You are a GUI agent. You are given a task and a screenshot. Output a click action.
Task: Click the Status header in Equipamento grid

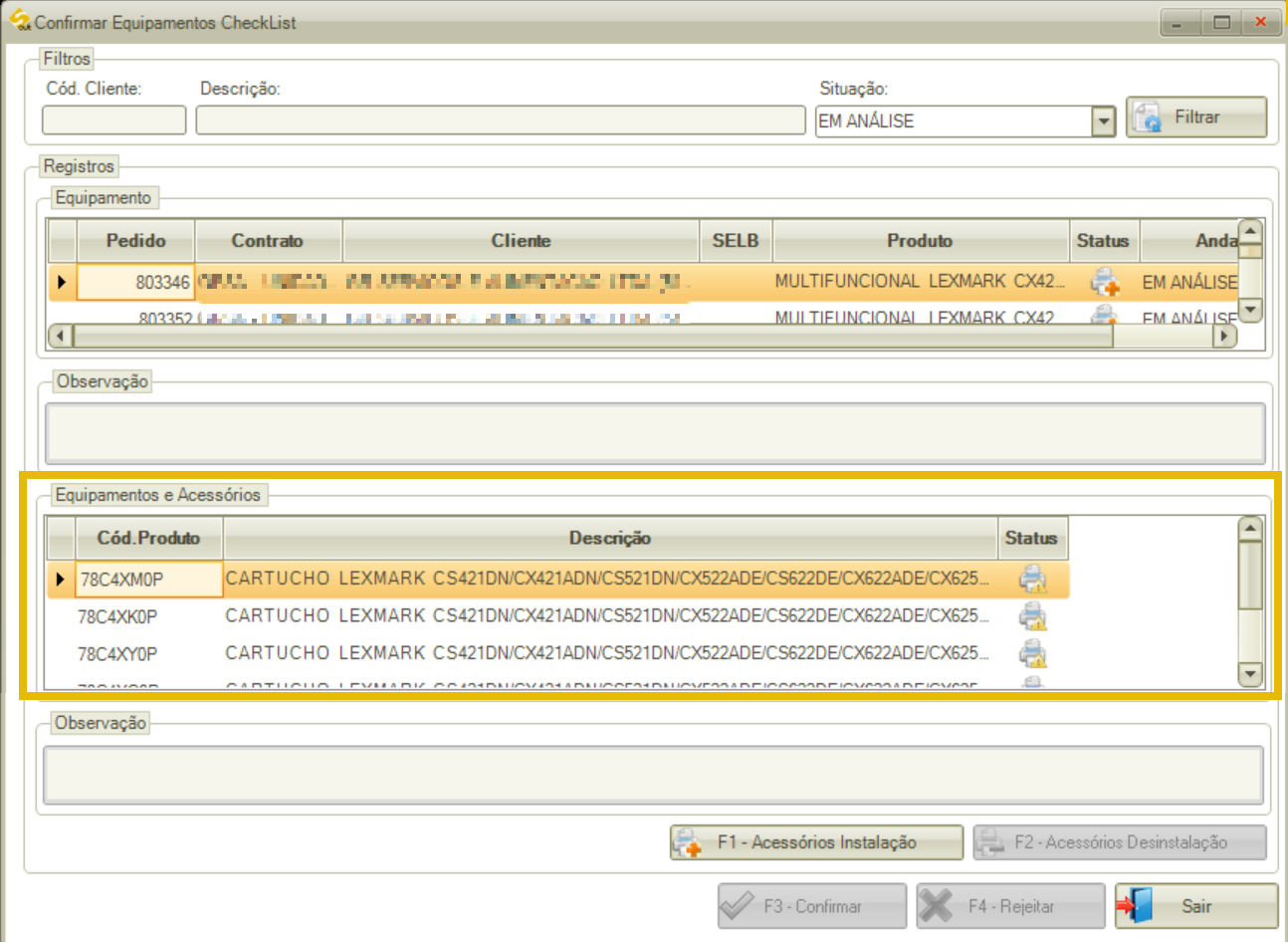[x=1103, y=241]
